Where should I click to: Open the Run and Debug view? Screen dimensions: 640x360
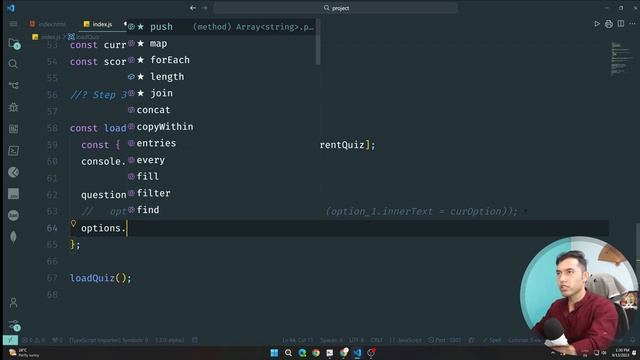click(x=13, y=107)
